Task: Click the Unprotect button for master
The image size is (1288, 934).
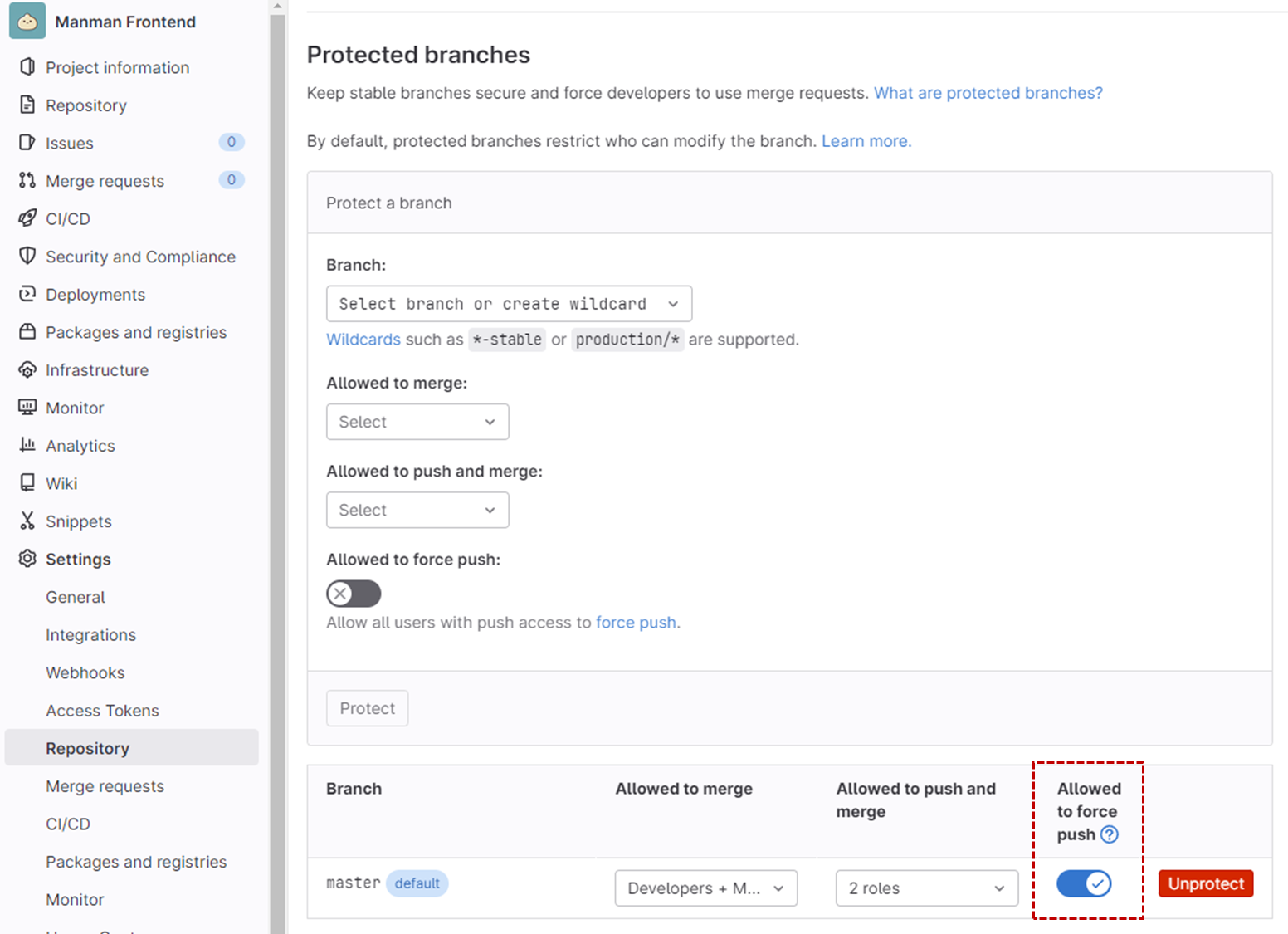Action: 1206,883
